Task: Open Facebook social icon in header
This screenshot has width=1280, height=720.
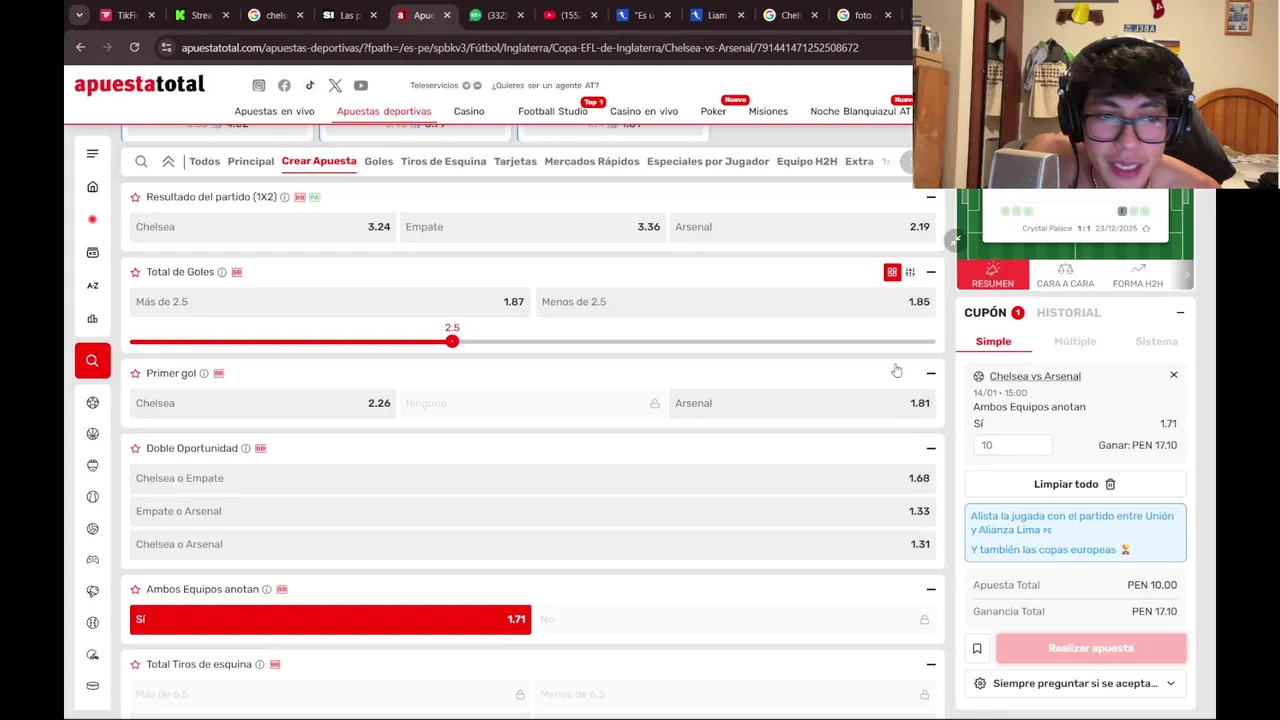Action: coord(284,86)
